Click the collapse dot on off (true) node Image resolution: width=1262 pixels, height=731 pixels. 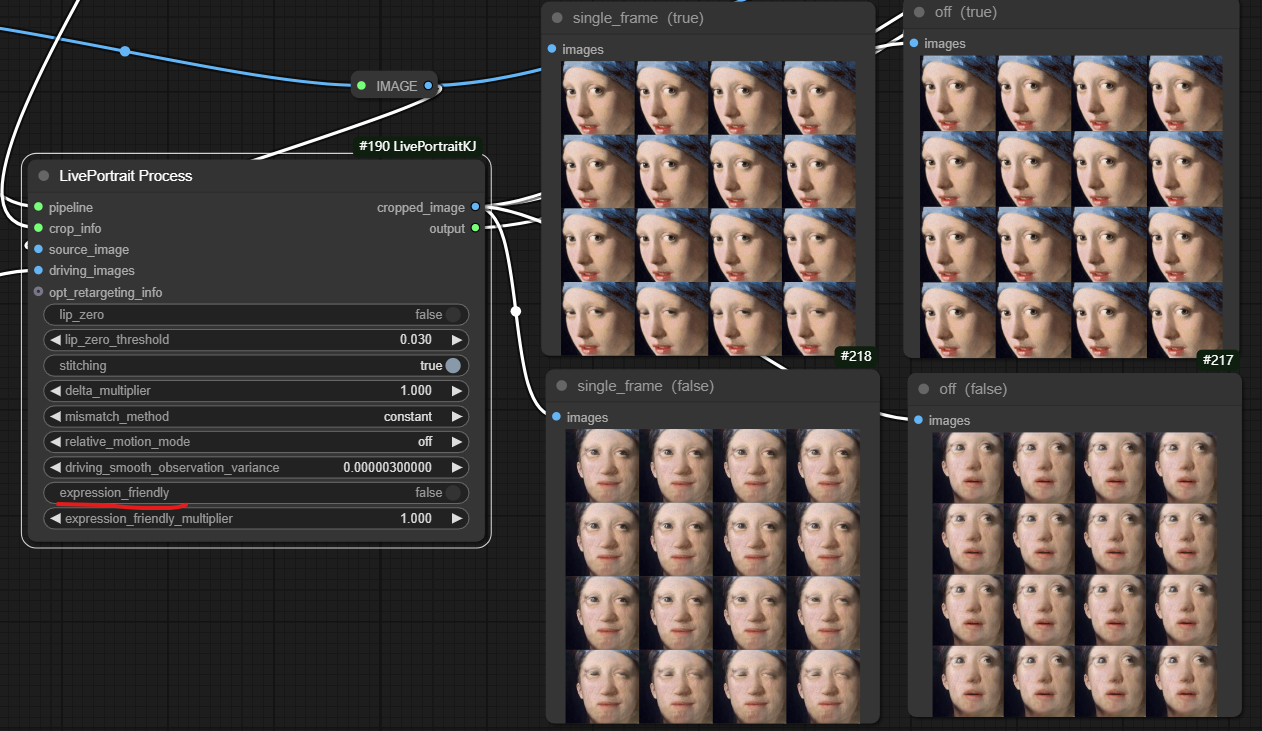(x=919, y=13)
